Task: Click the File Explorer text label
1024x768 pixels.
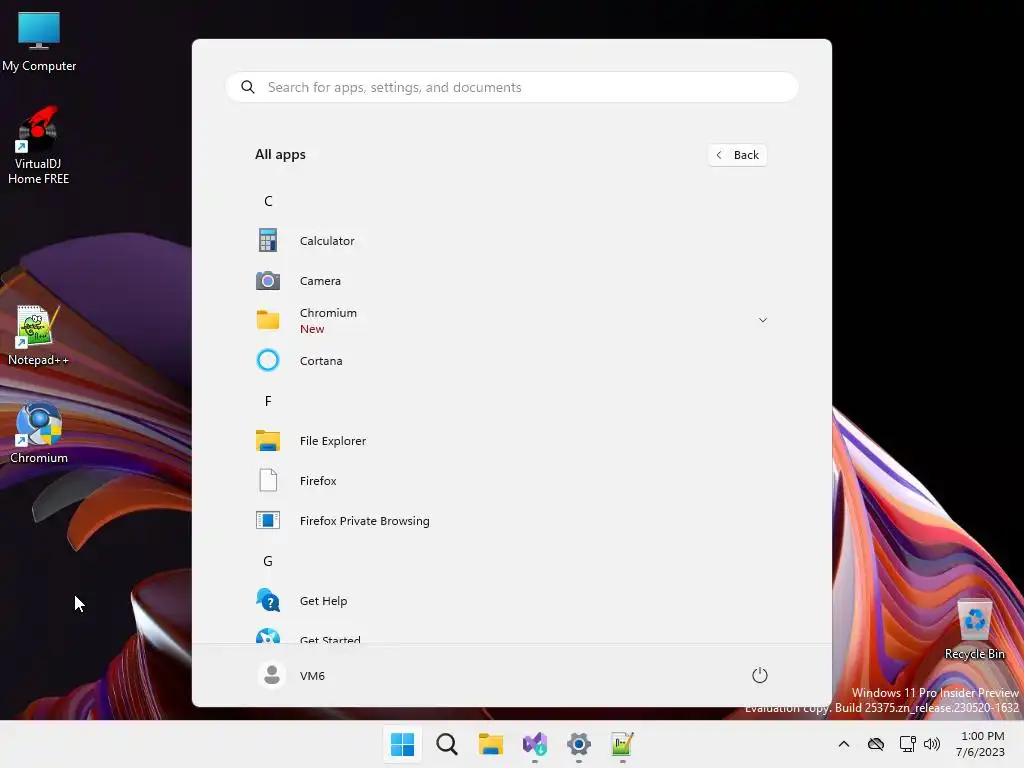Action: [x=332, y=441]
